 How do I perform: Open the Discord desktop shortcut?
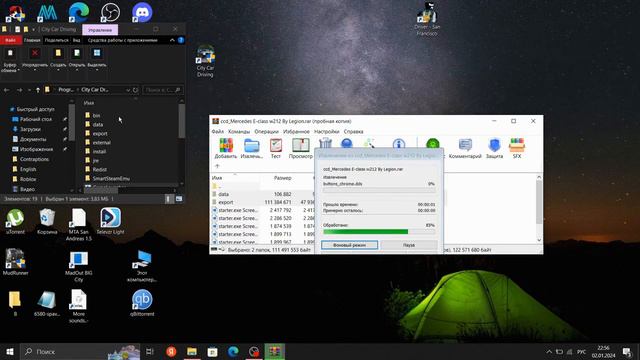[x=142, y=12]
